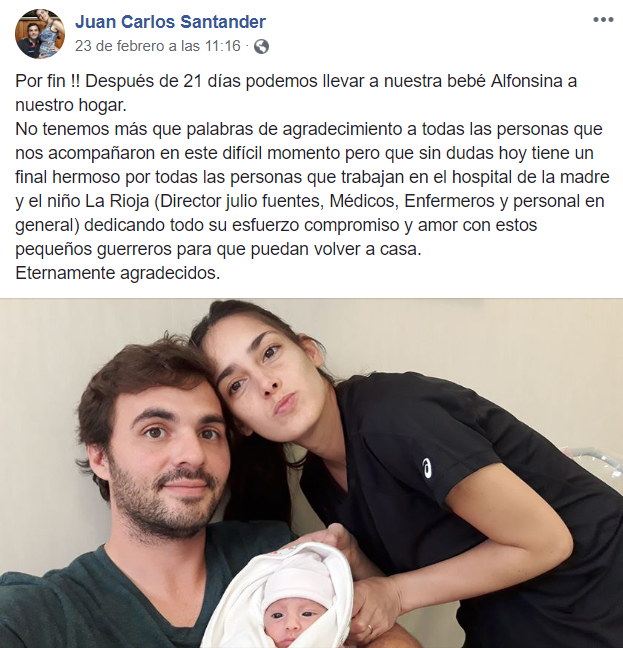Open Juan Carlos Santander's profile picture
The image size is (623, 648).
pyautogui.click(x=40, y=34)
